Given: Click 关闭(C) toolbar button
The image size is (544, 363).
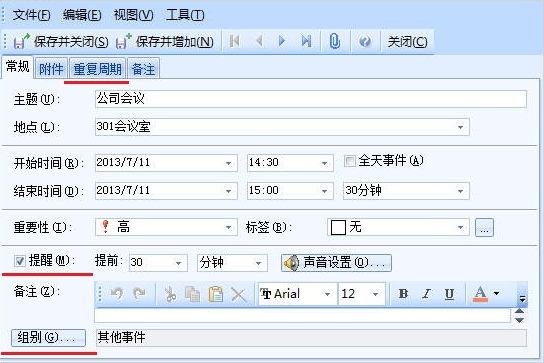Looking at the screenshot, I should tap(407, 42).
